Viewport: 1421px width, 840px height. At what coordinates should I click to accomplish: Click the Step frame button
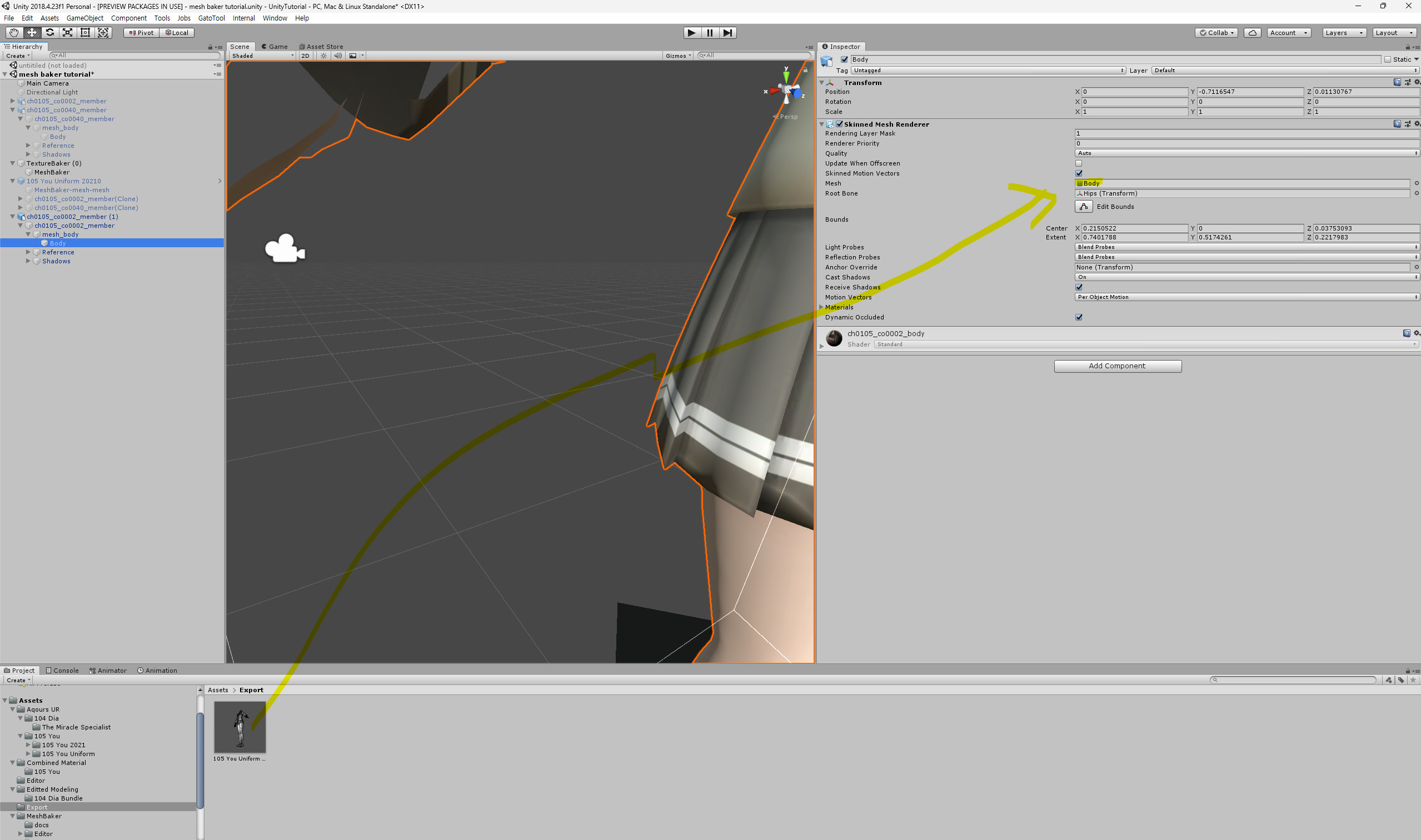727,33
